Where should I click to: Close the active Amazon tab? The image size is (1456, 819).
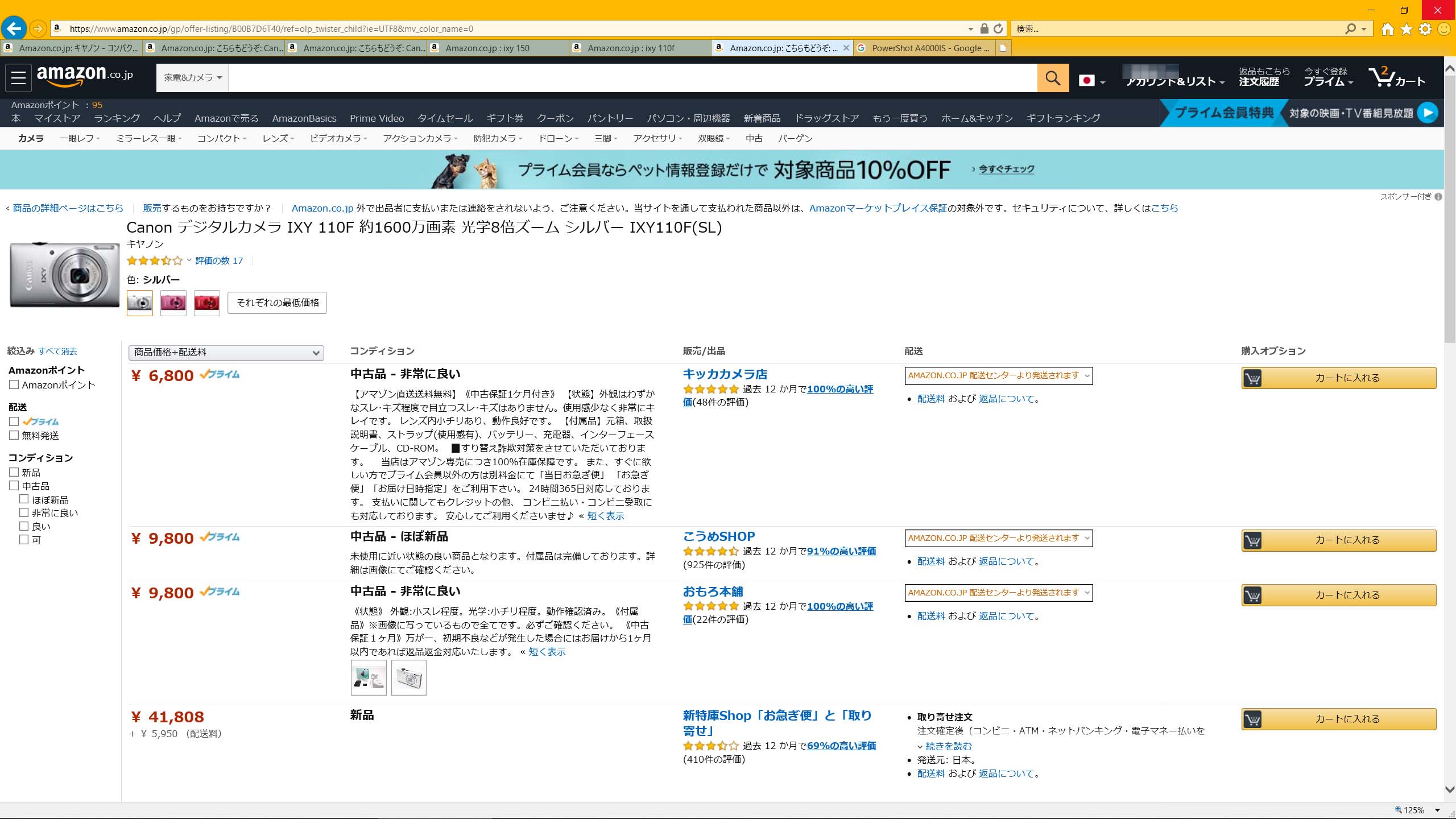[846, 48]
